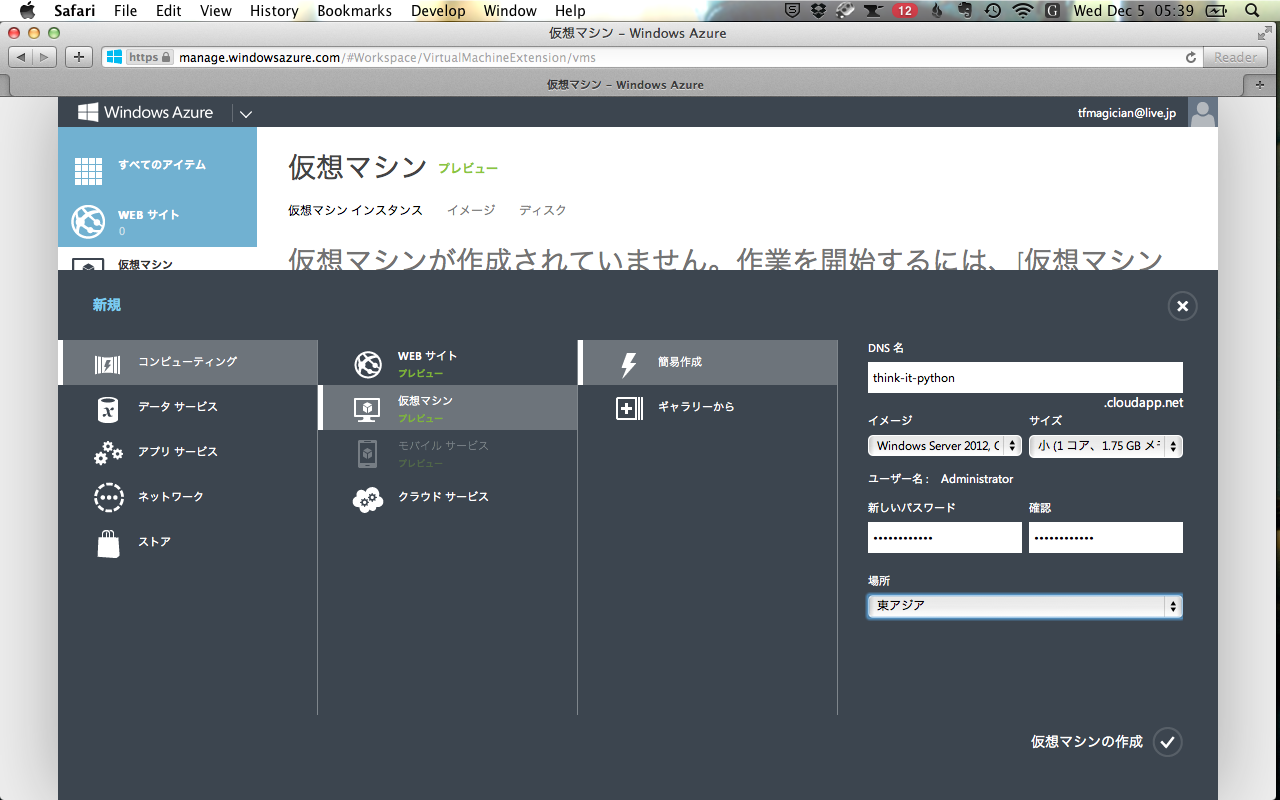
Task: Select コンピューティング category icon
Action: [107, 364]
